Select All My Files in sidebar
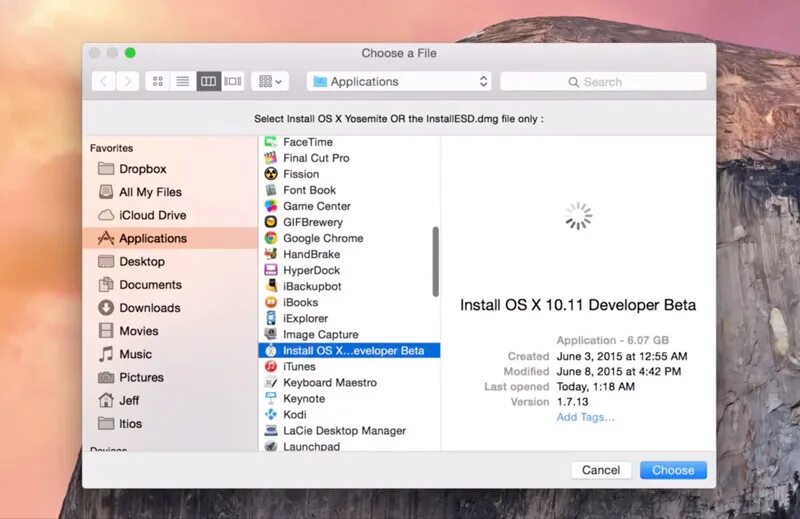The image size is (800, 519). (x=170, y=192)
